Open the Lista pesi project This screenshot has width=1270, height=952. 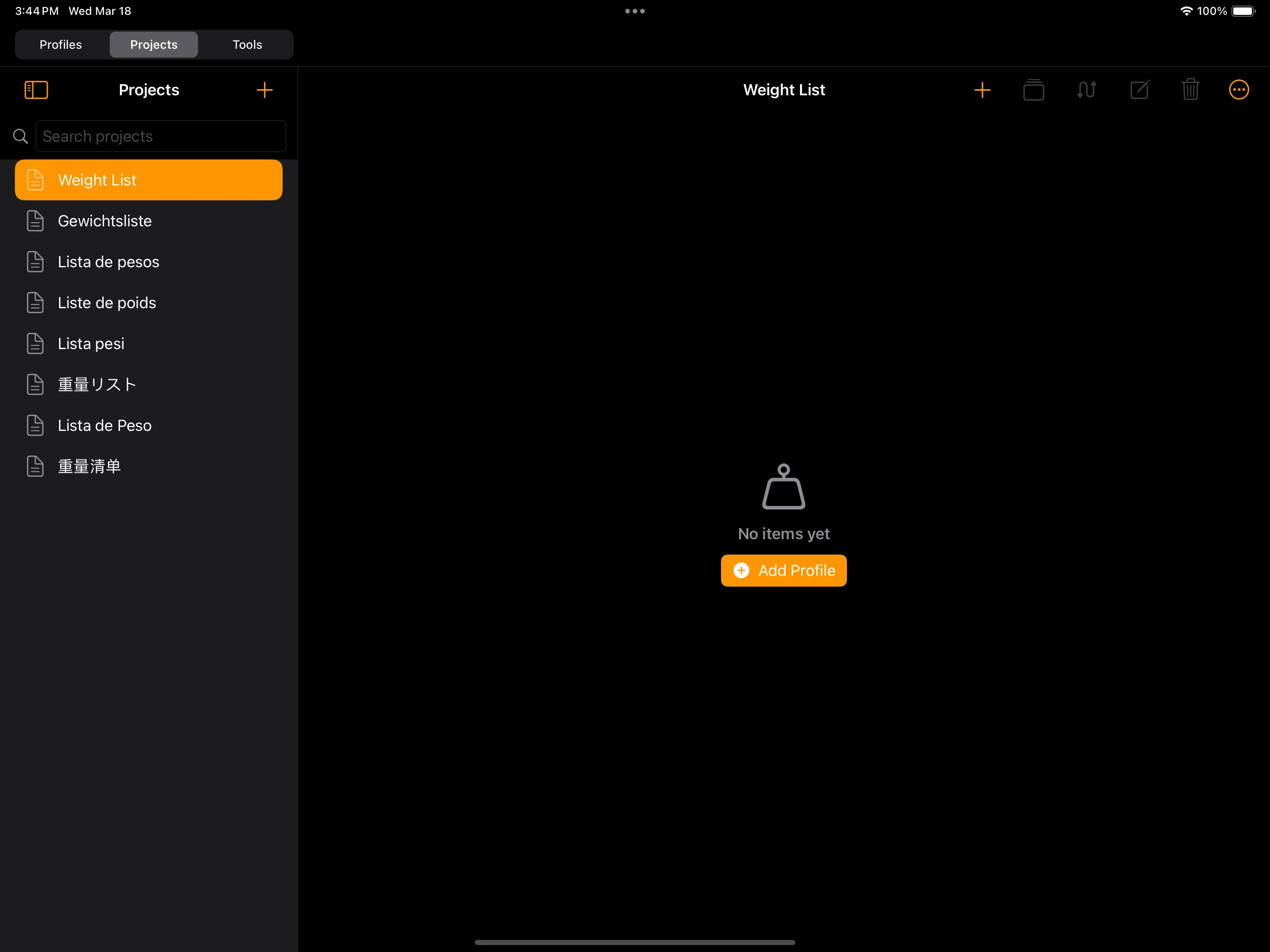click(x=91, y=344)
